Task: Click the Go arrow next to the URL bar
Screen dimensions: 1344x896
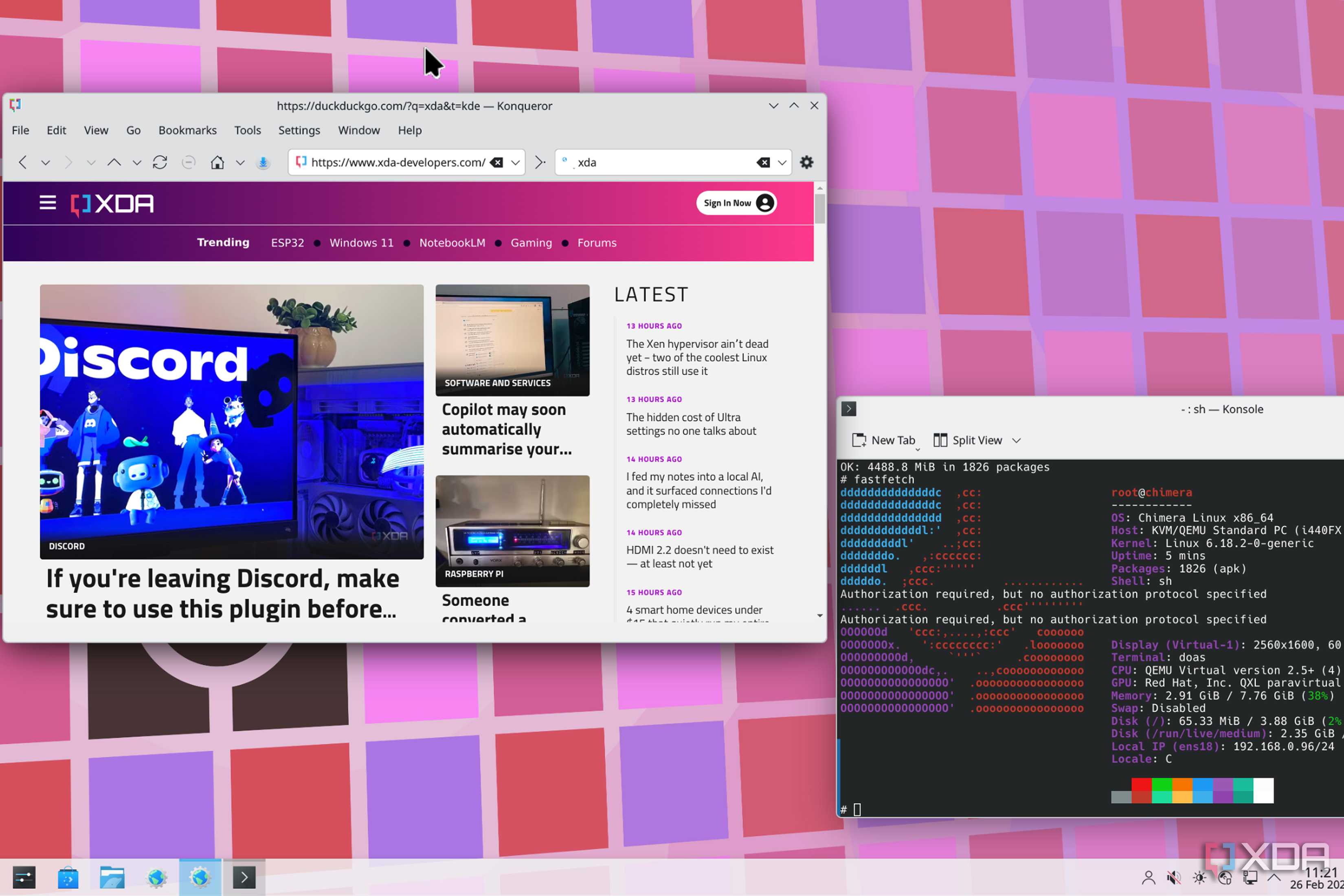Action: click(540, 162)
